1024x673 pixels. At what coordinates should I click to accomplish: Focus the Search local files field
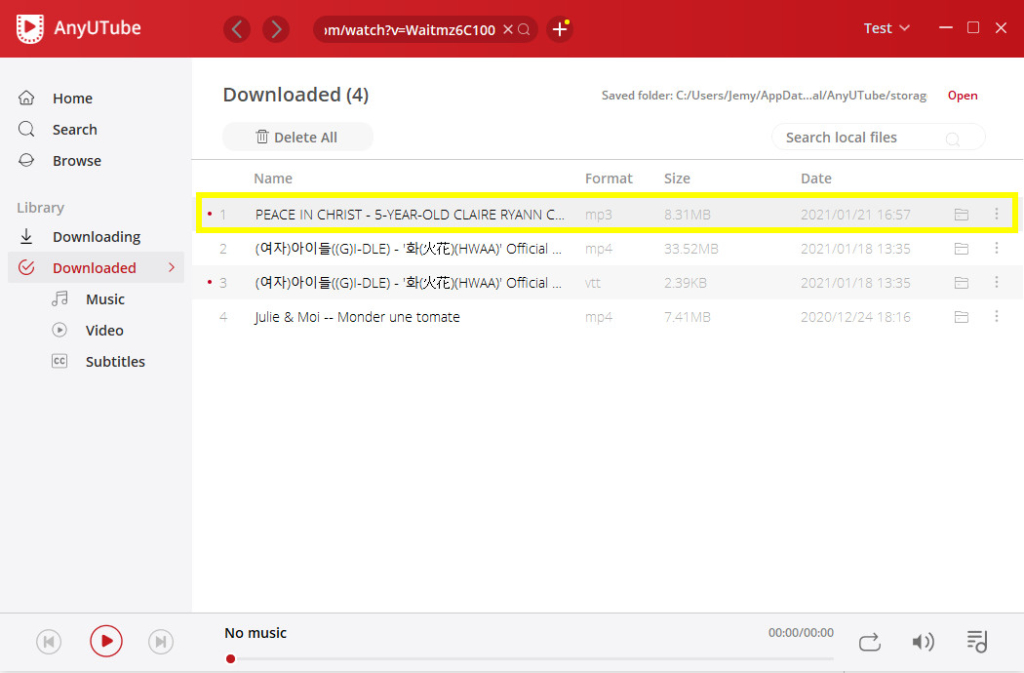click(x=878, y=138)
